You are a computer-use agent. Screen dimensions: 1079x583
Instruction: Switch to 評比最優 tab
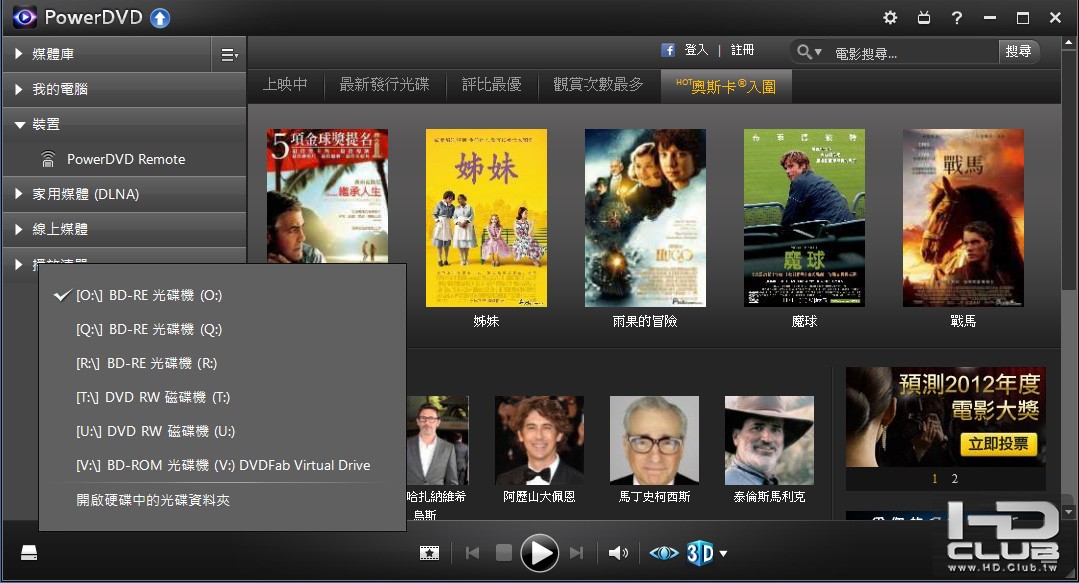[491, 85]
